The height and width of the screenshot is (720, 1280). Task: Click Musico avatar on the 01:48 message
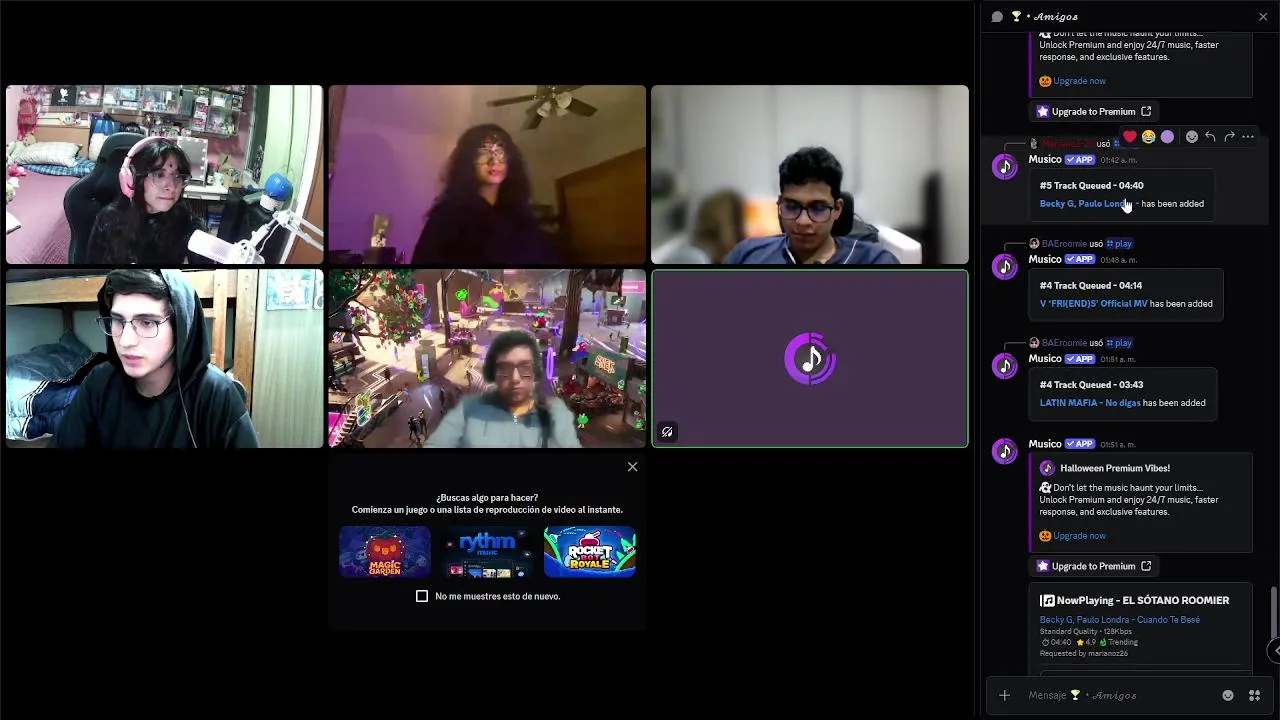[1005, 266]
